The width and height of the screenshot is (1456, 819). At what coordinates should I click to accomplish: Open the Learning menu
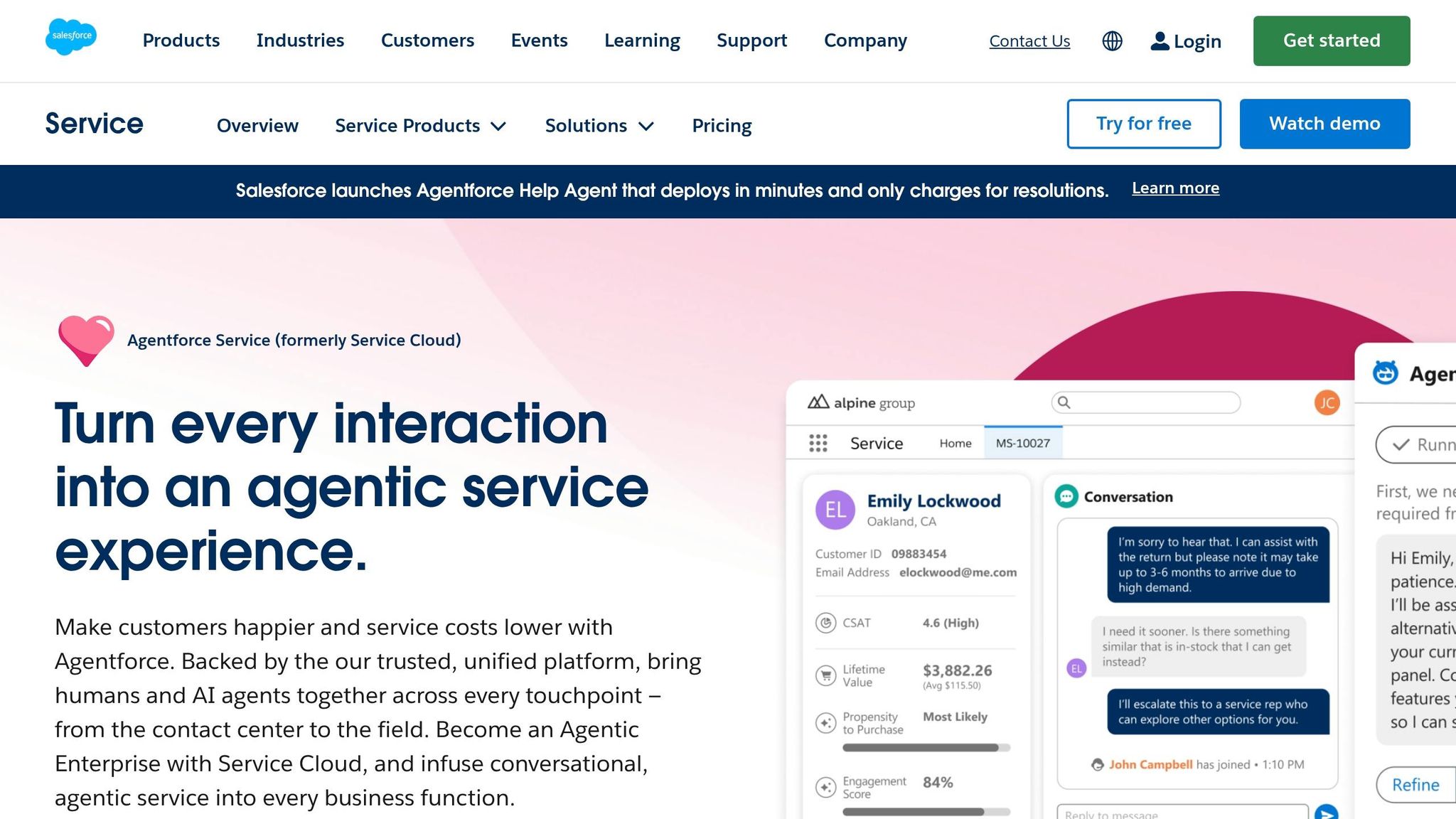(642, 41)
